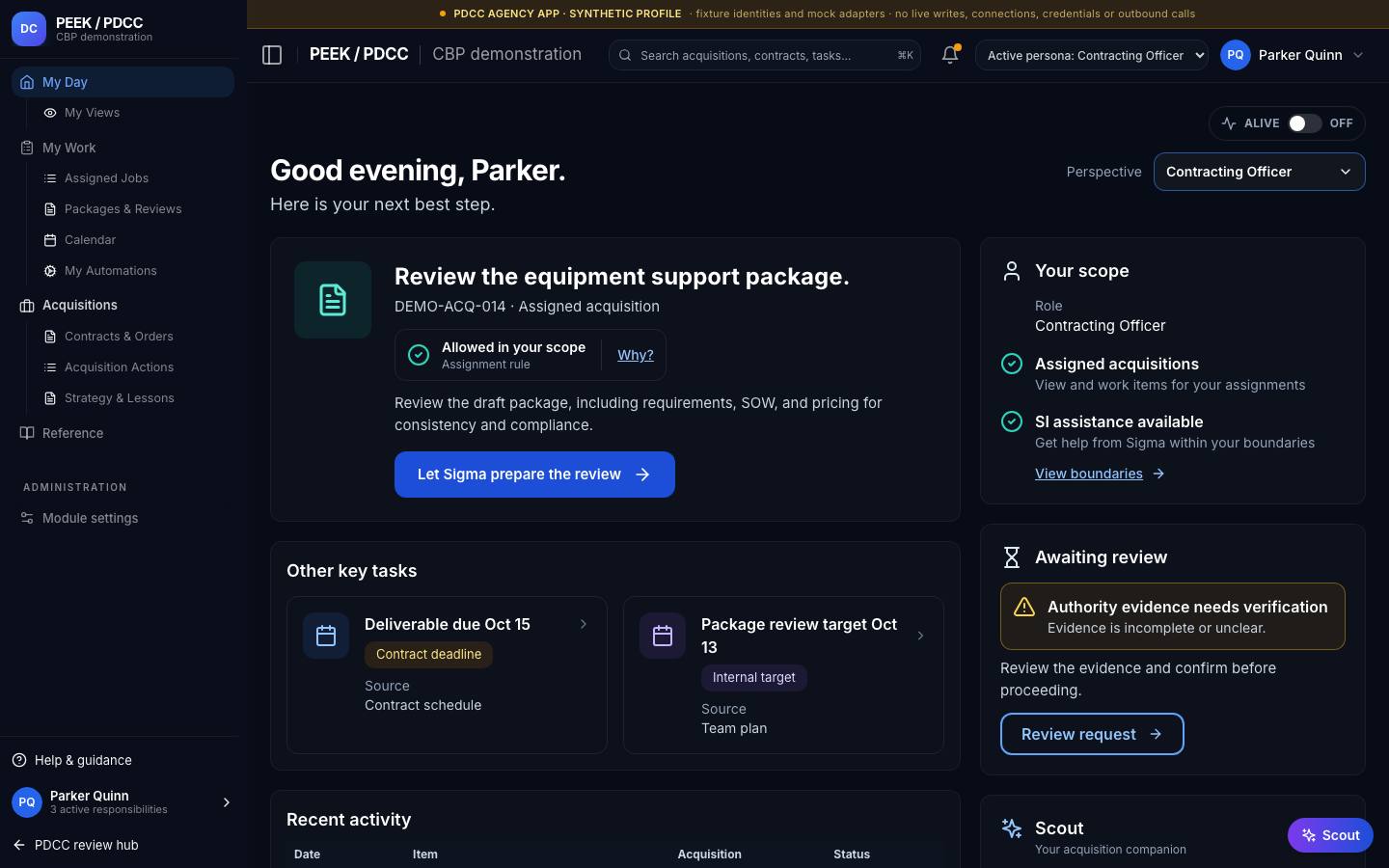
Task: Click the equipment package document icon
Action: 333,300
